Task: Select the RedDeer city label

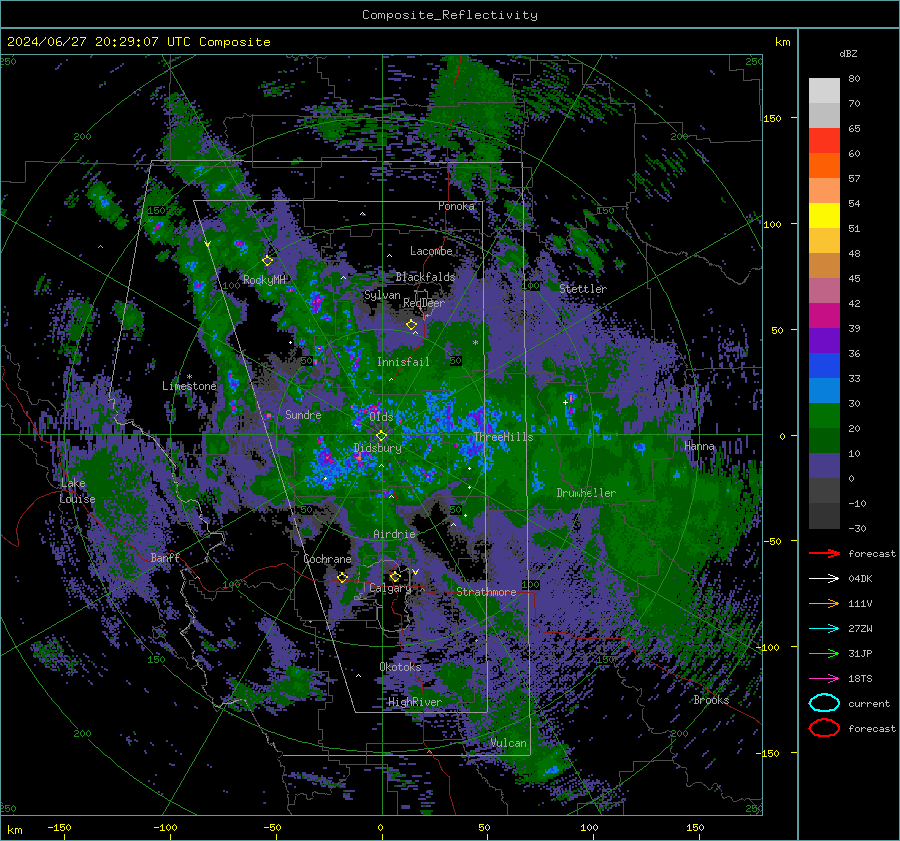Action: [x=424, y=303]
